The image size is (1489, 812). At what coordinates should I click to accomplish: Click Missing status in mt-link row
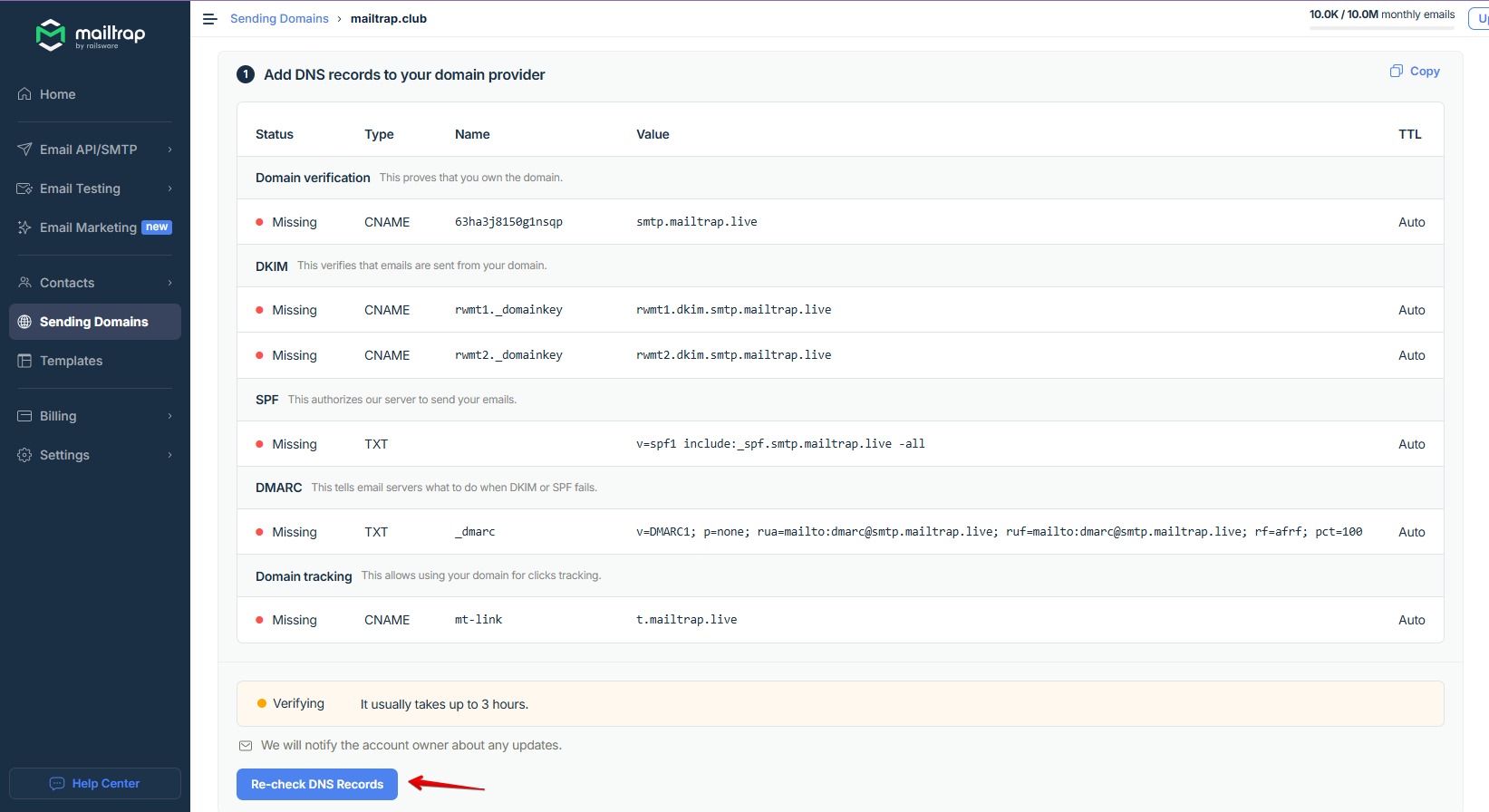click(x=295, y=620)
